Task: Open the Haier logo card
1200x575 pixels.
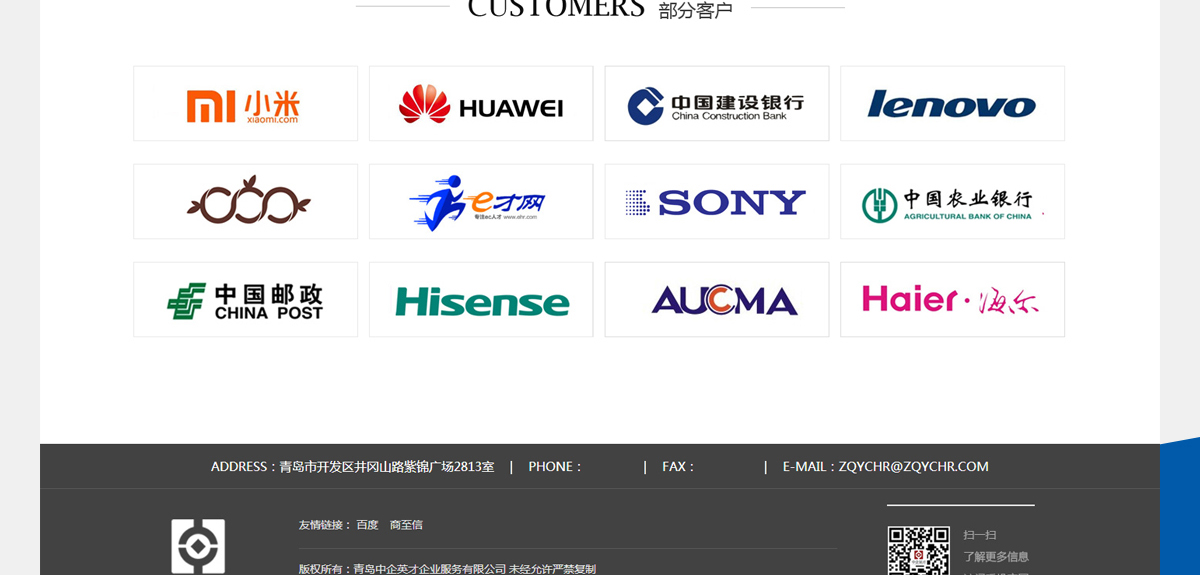Action: coord(953,299)
